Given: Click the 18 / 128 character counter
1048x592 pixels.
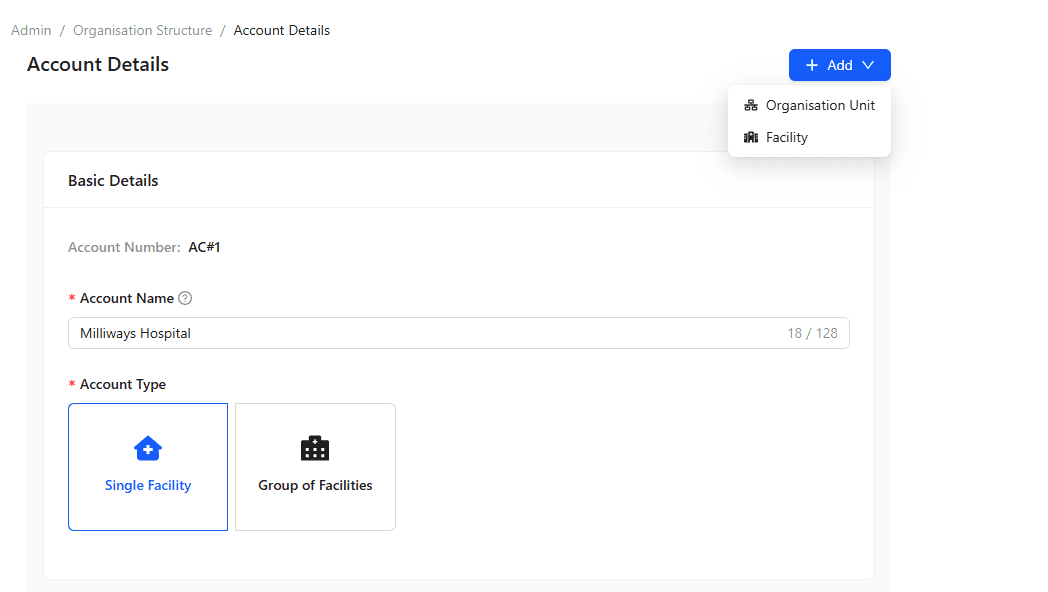Looking at the screenshot, I should pyautogui.click(x=815, y=332).
